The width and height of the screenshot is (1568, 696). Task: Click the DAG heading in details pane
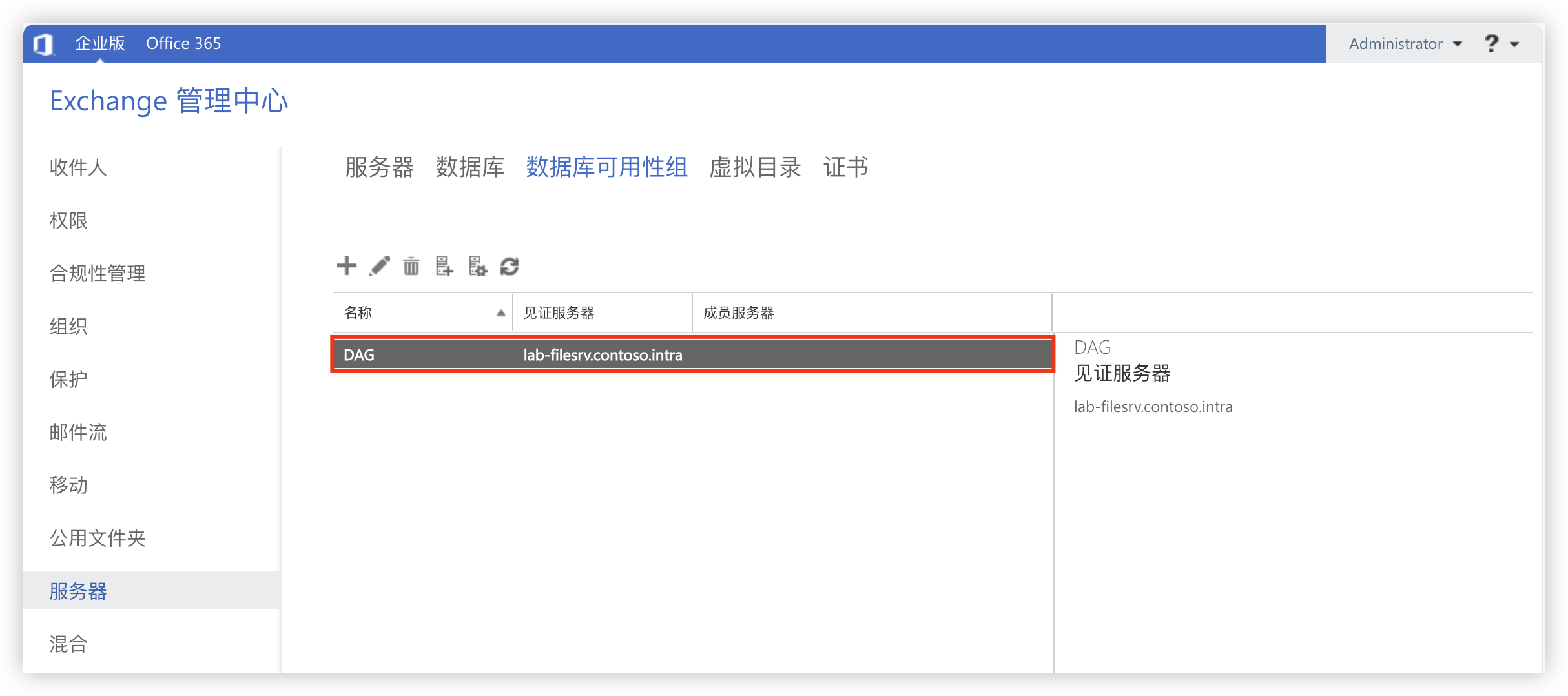tap(1093, 348)
